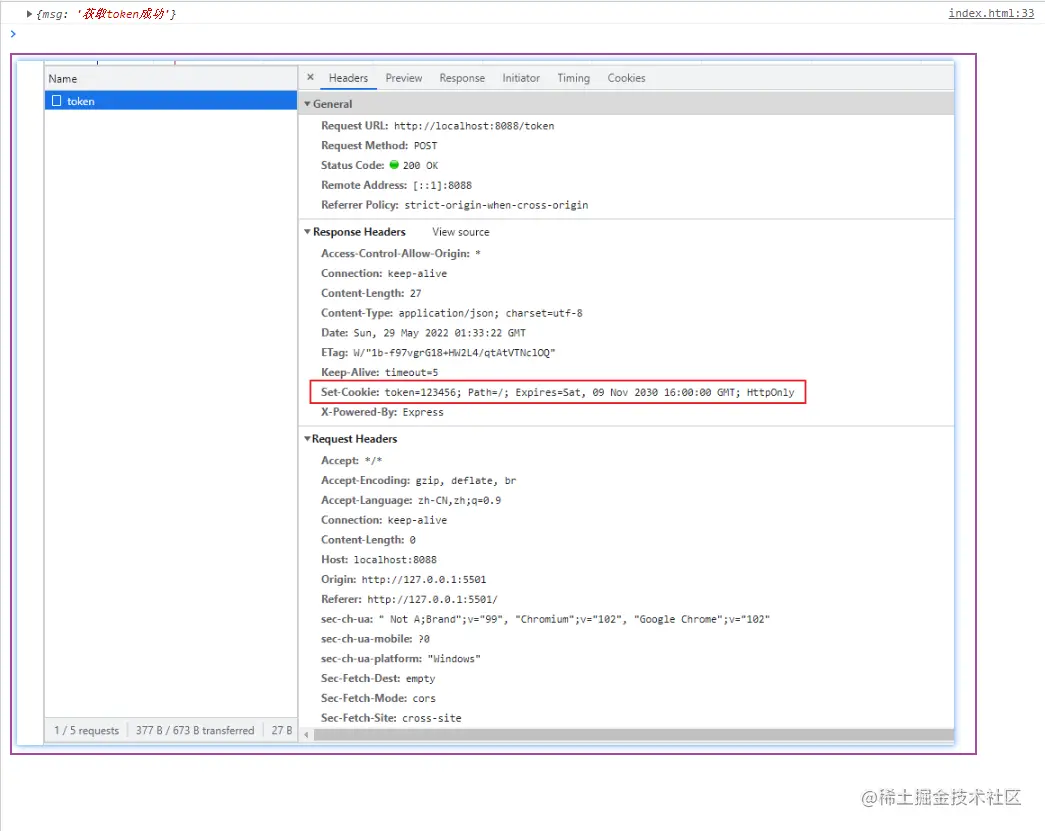Click the response Content-Length 27 header
This screenshot has width=1045, height=831.
pos(371,293)
